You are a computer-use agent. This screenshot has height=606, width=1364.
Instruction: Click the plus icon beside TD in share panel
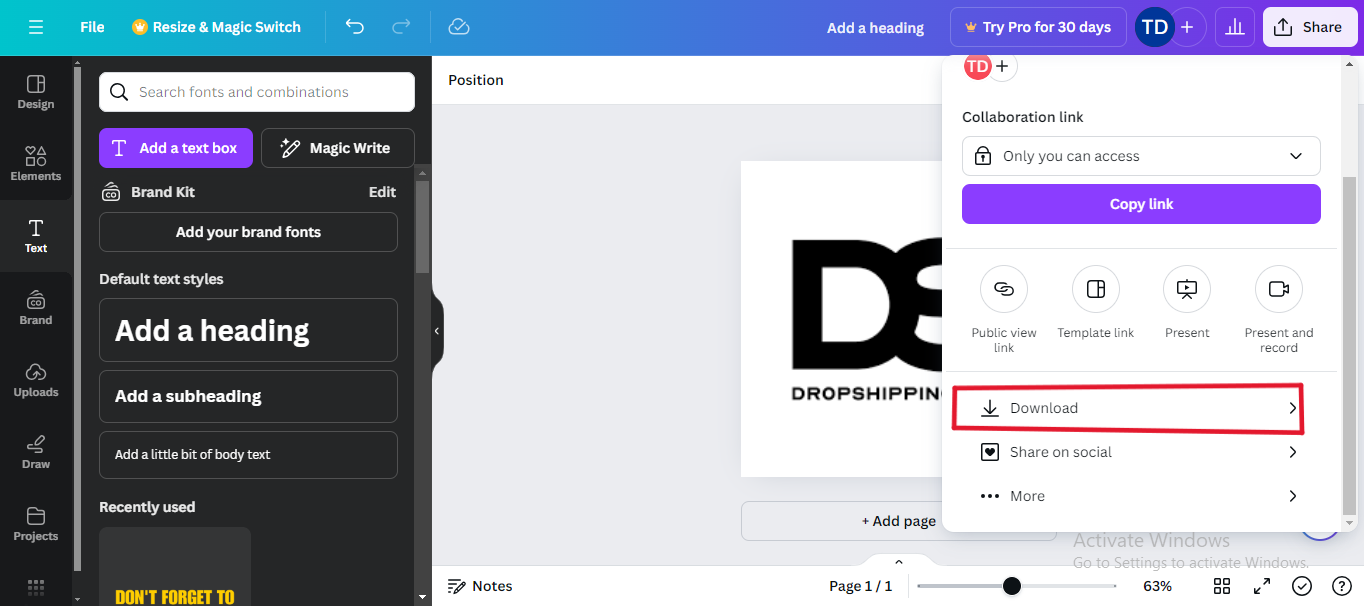click(1003, 67)
